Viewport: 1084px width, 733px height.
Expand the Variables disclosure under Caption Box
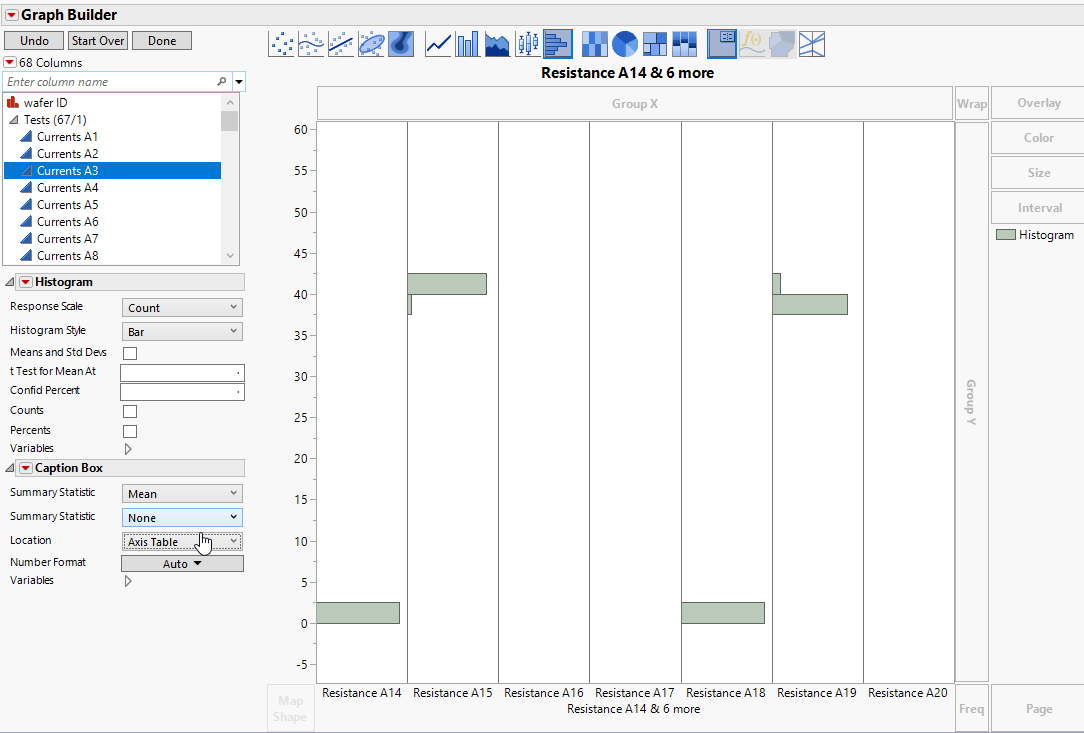[x=127, y=580]
